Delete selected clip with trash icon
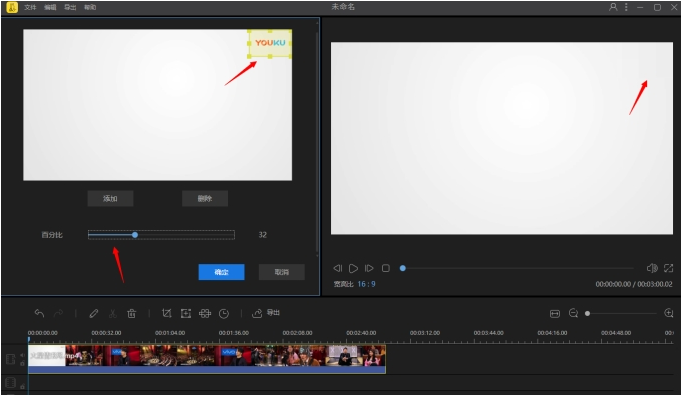Image resolution: width=686 pixels, height=398 pixels. (x=132, y=315)
